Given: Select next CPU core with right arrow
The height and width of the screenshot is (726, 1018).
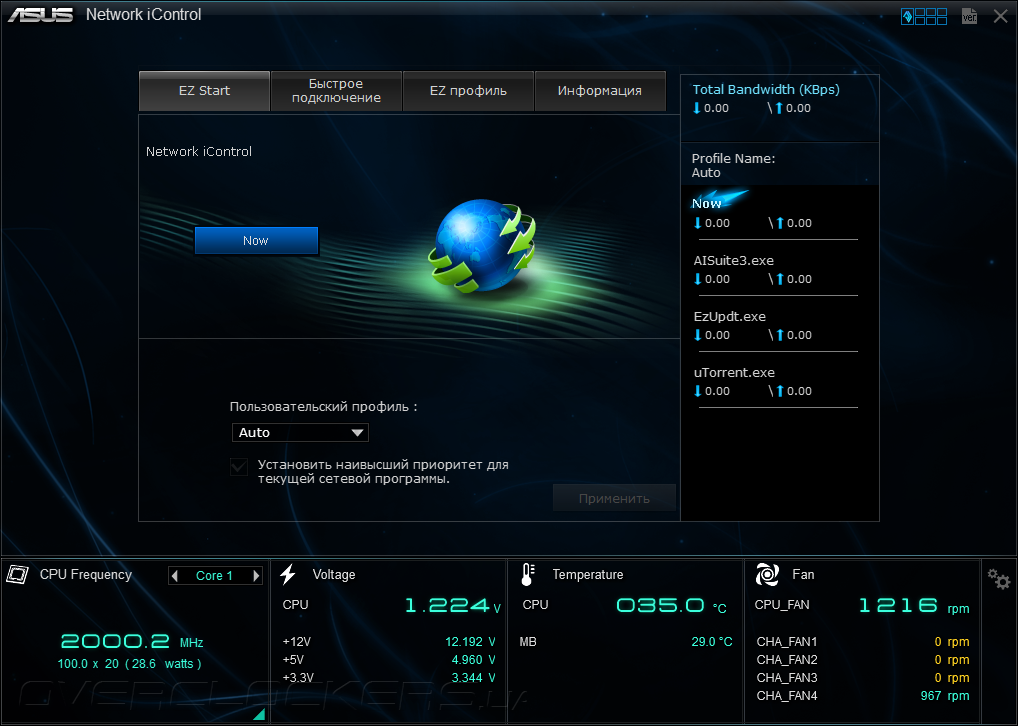Looking at the screenshot, I should point(256,575).
